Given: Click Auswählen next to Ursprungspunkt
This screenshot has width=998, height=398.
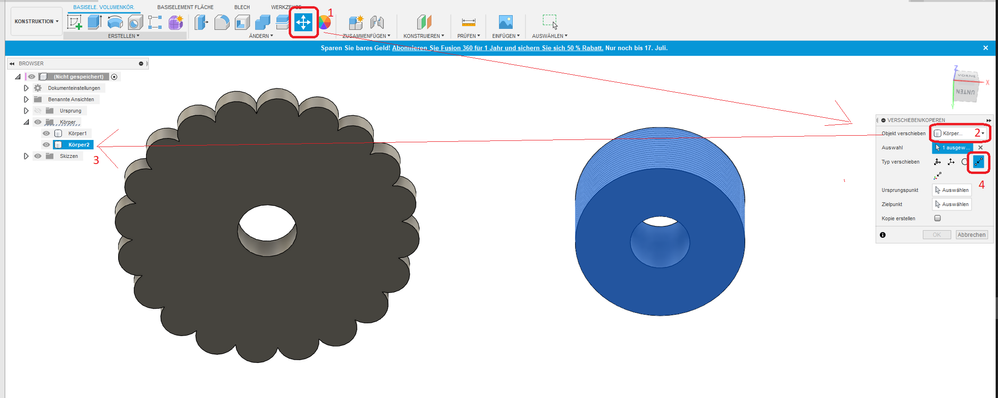Looking at the screenshot, I should click(952, 190).
